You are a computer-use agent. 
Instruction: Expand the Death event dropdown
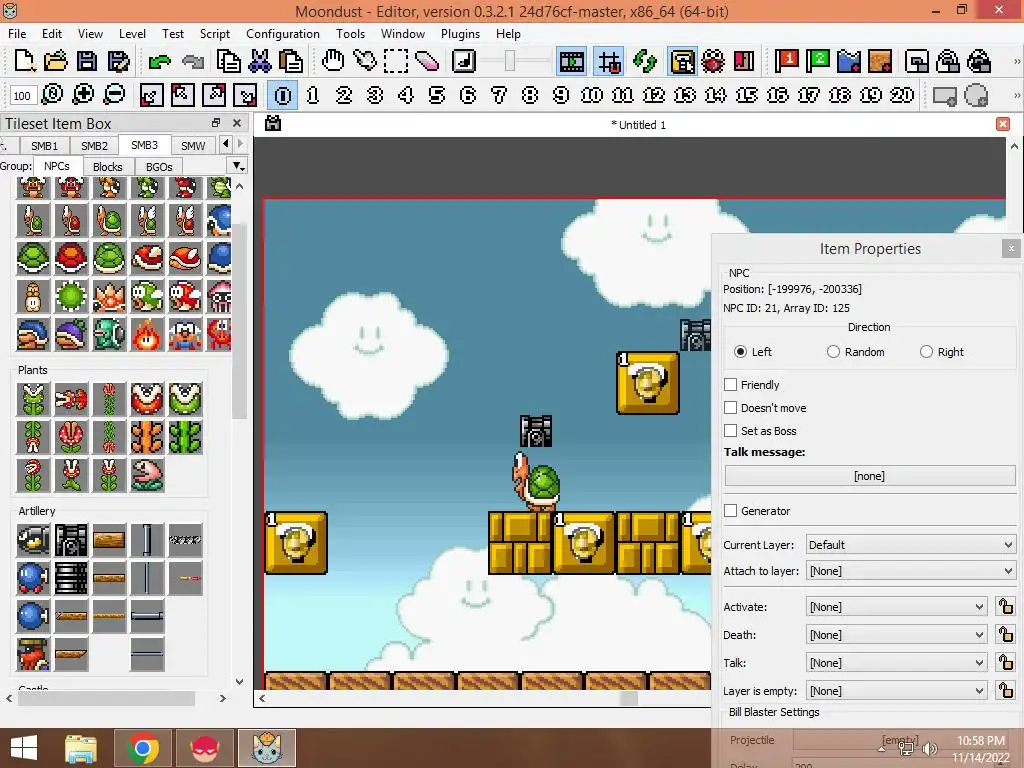897,635
